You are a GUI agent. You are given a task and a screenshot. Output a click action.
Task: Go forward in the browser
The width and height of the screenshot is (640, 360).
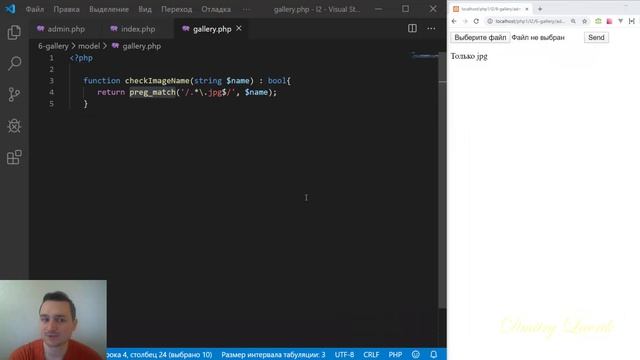[x=465, y=21]
